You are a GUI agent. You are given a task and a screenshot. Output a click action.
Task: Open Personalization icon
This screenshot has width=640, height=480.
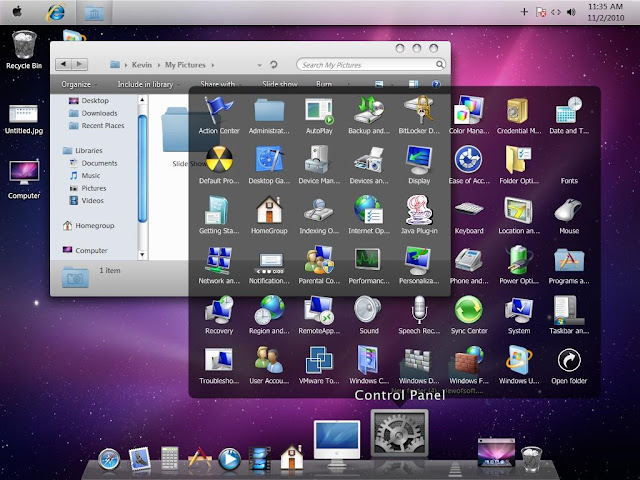point(419,260)
